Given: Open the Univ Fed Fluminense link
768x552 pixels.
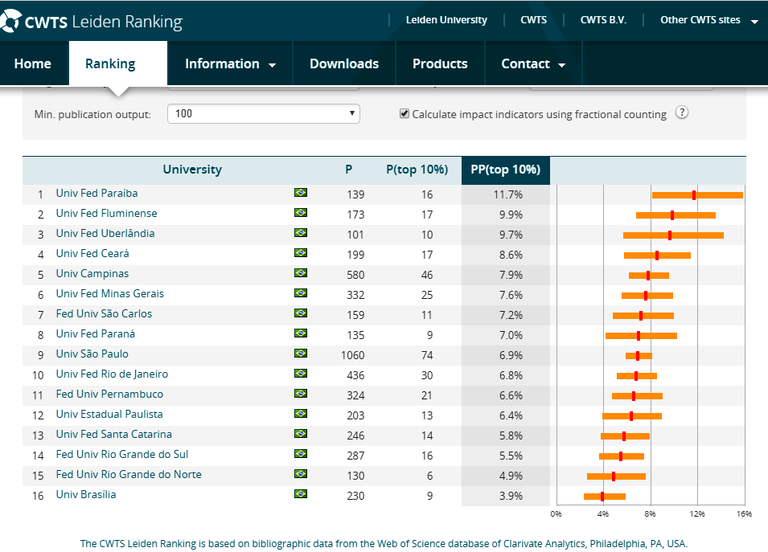Looking at the screenshot, I should coord(106,214).
